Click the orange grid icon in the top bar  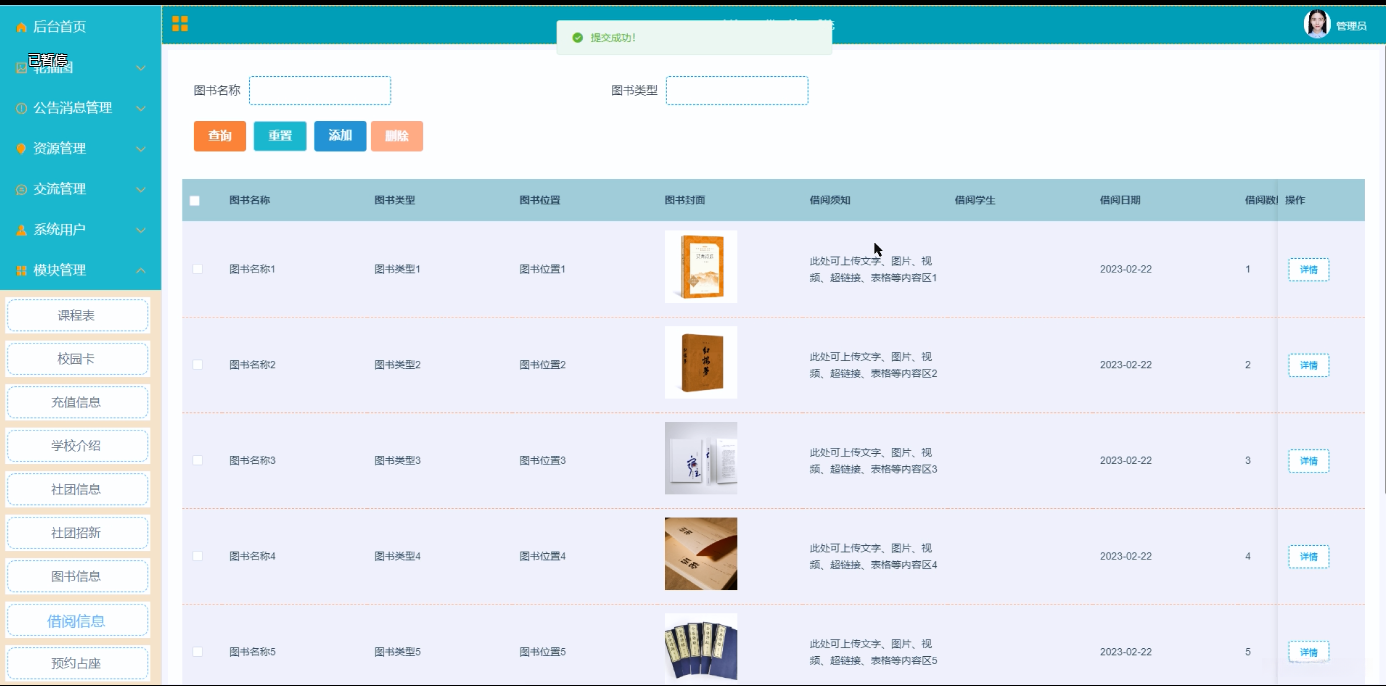tap(180, 24)
